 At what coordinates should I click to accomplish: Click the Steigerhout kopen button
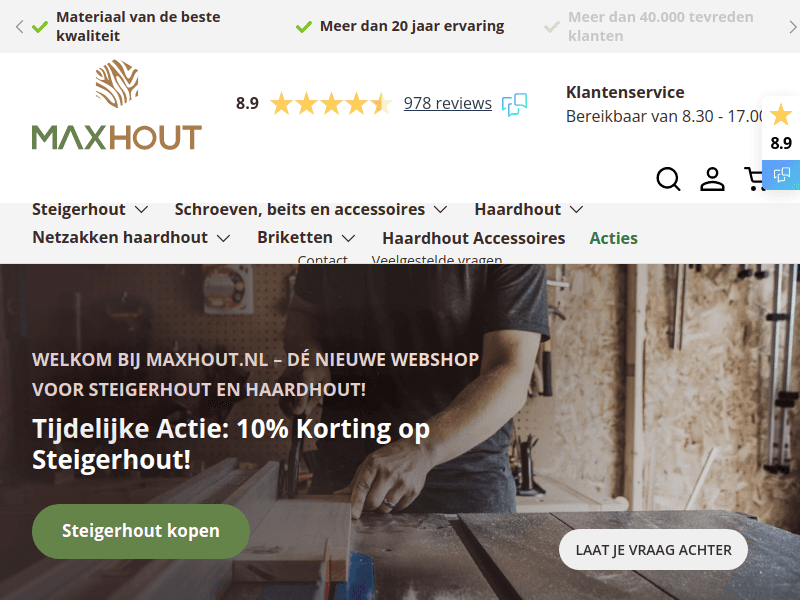(x=141, y=531)
